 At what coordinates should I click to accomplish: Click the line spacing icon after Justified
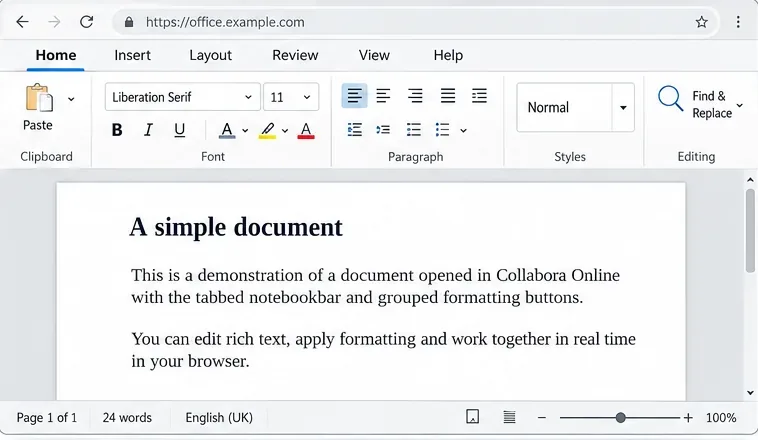coord(479,96)
